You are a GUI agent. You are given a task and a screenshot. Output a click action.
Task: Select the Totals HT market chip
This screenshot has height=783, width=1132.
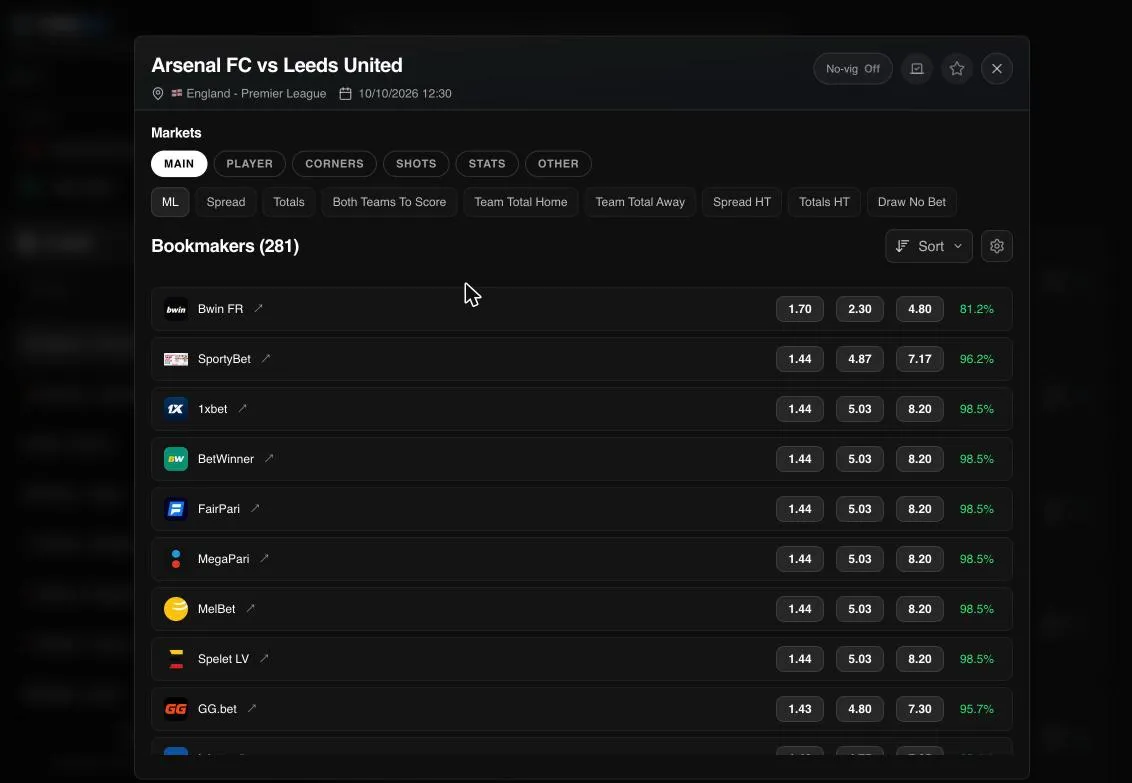[824, 202]
